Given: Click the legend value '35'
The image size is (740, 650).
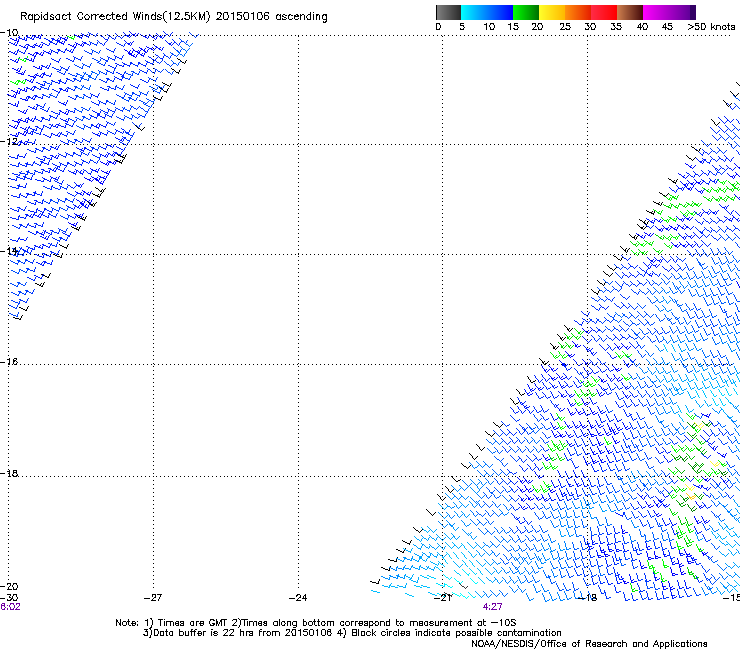Looking at the screenshot, I should pos(616,27).
